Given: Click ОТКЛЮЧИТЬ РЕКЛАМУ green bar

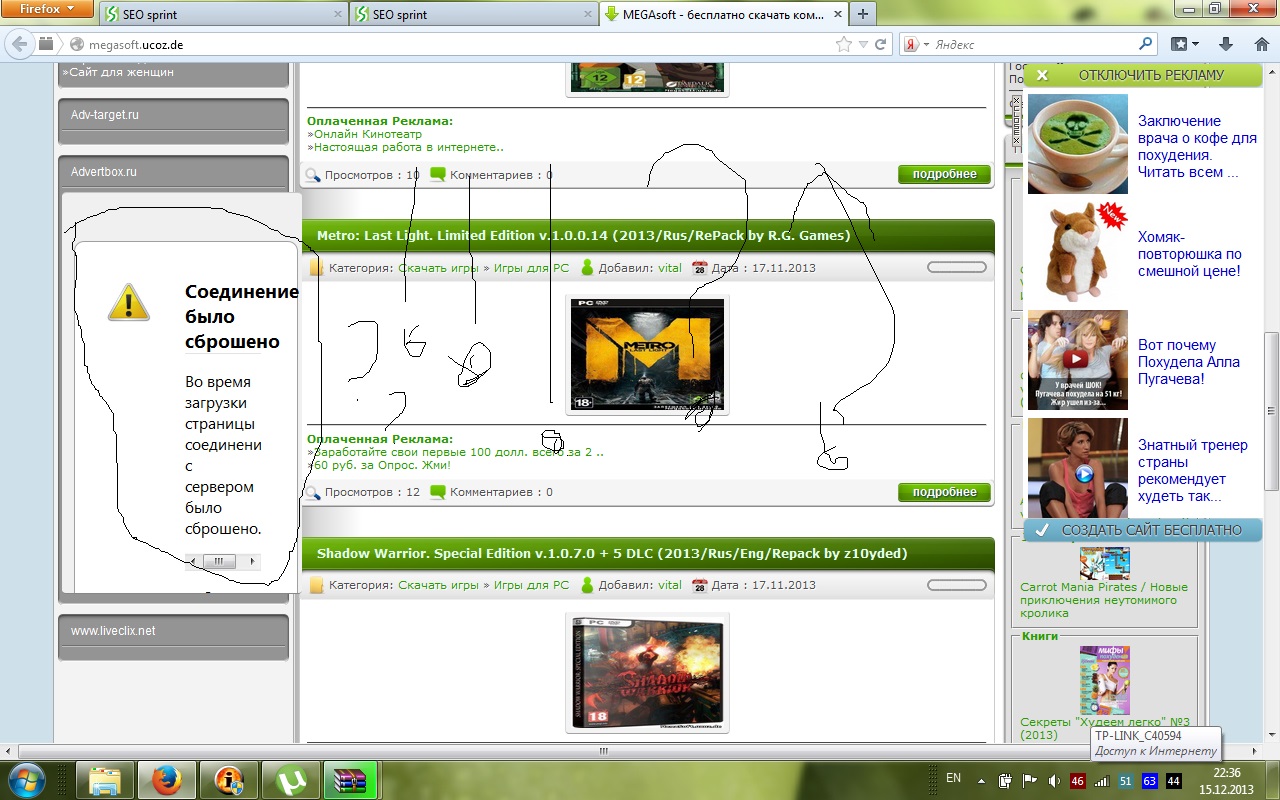Looking at the screenshot, I should point(1143,75).
